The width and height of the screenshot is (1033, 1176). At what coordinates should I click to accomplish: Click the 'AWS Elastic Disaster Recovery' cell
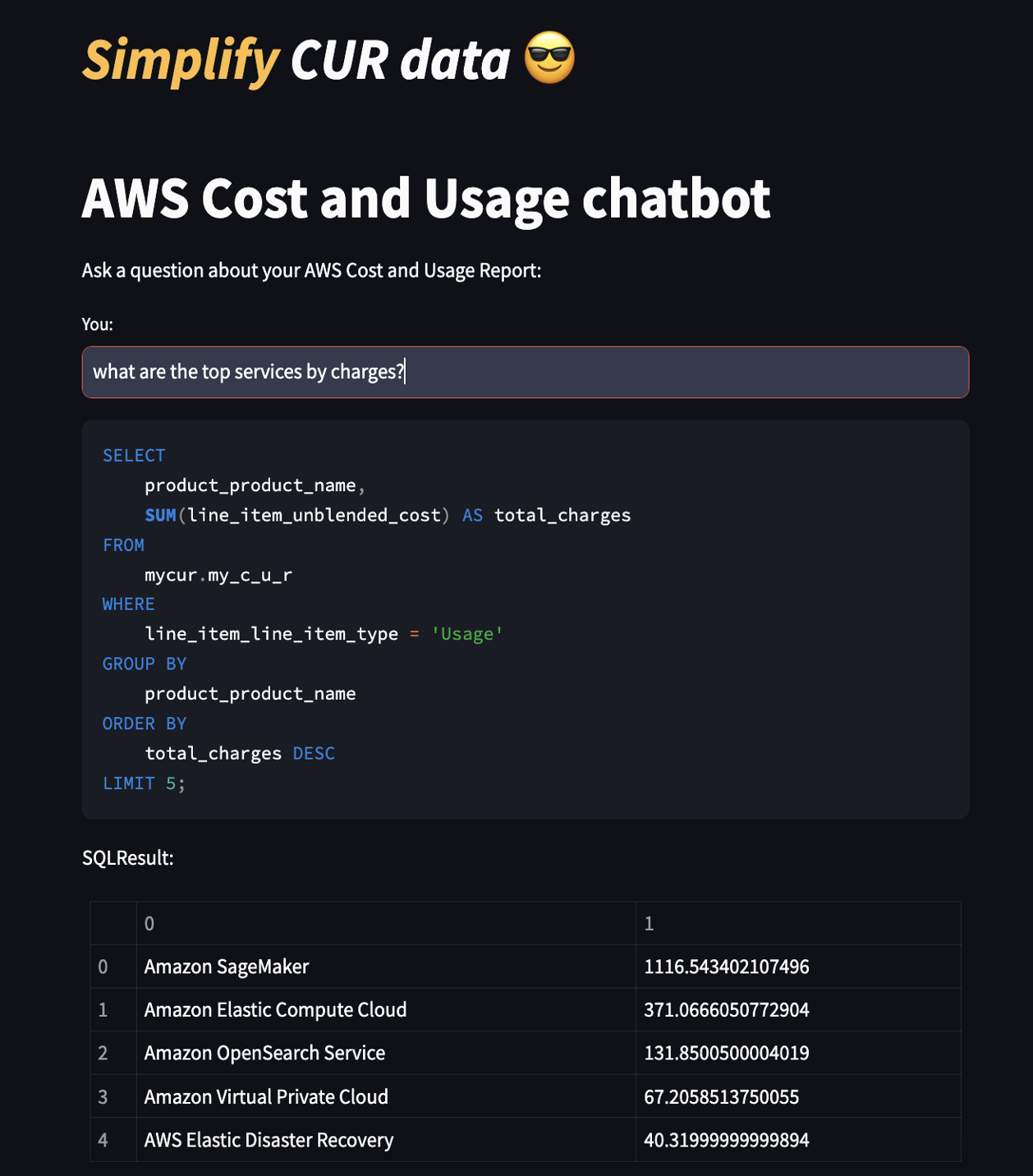269,1139
